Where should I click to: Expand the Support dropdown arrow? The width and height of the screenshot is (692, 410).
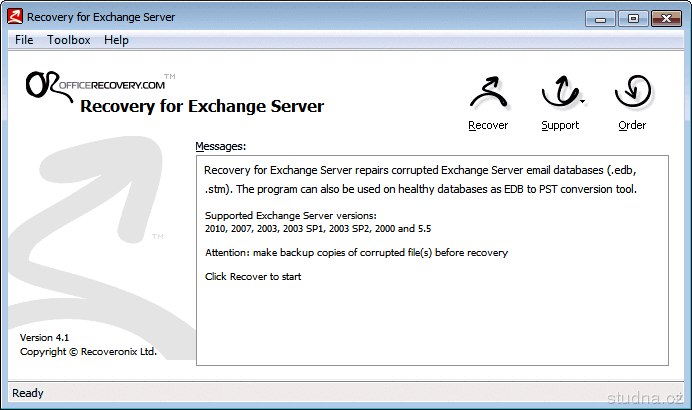(x=582, y=101)
